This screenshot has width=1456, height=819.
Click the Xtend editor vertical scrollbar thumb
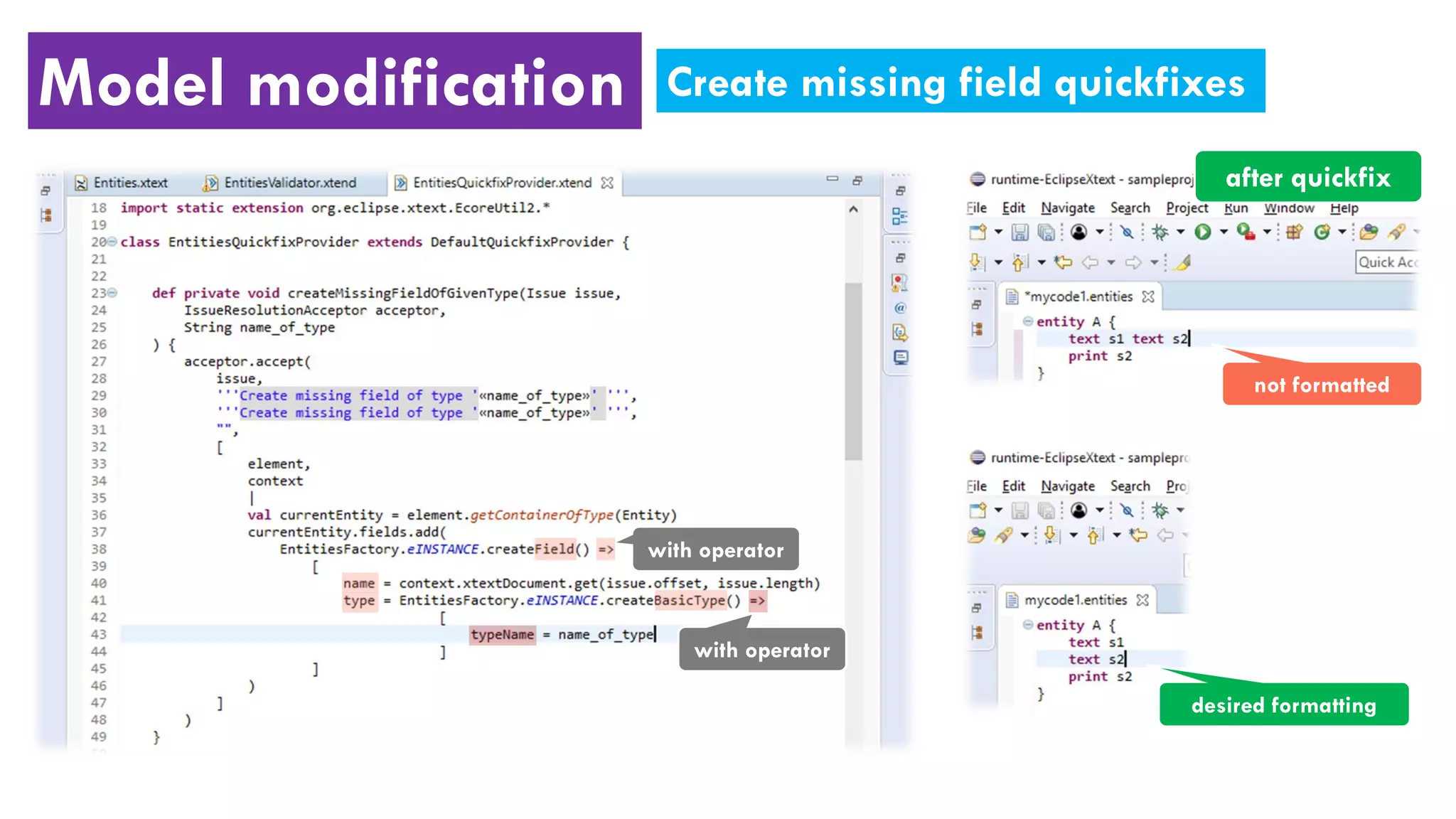(x=853, y=372)
